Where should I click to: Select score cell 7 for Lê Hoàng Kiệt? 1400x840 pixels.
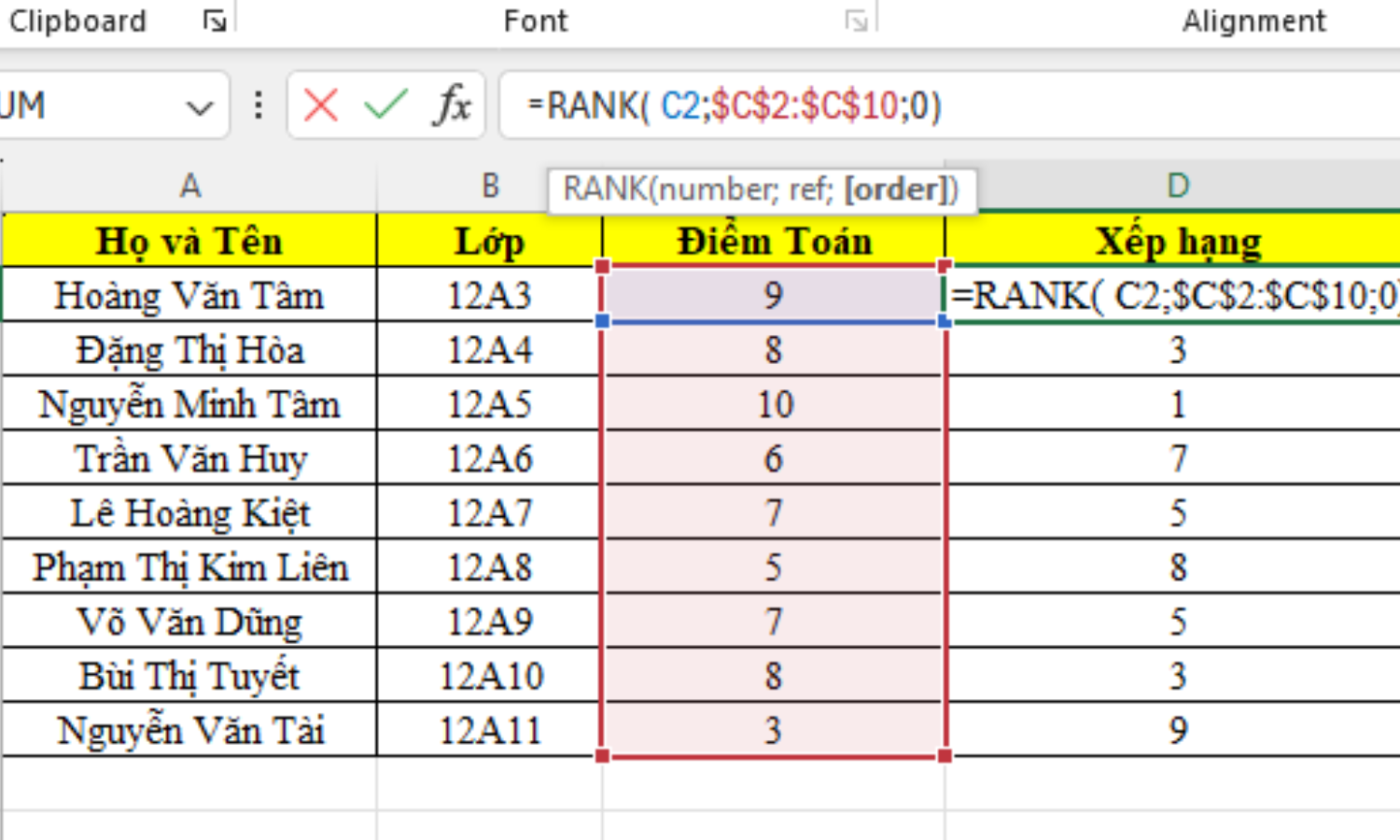[774, 512]
